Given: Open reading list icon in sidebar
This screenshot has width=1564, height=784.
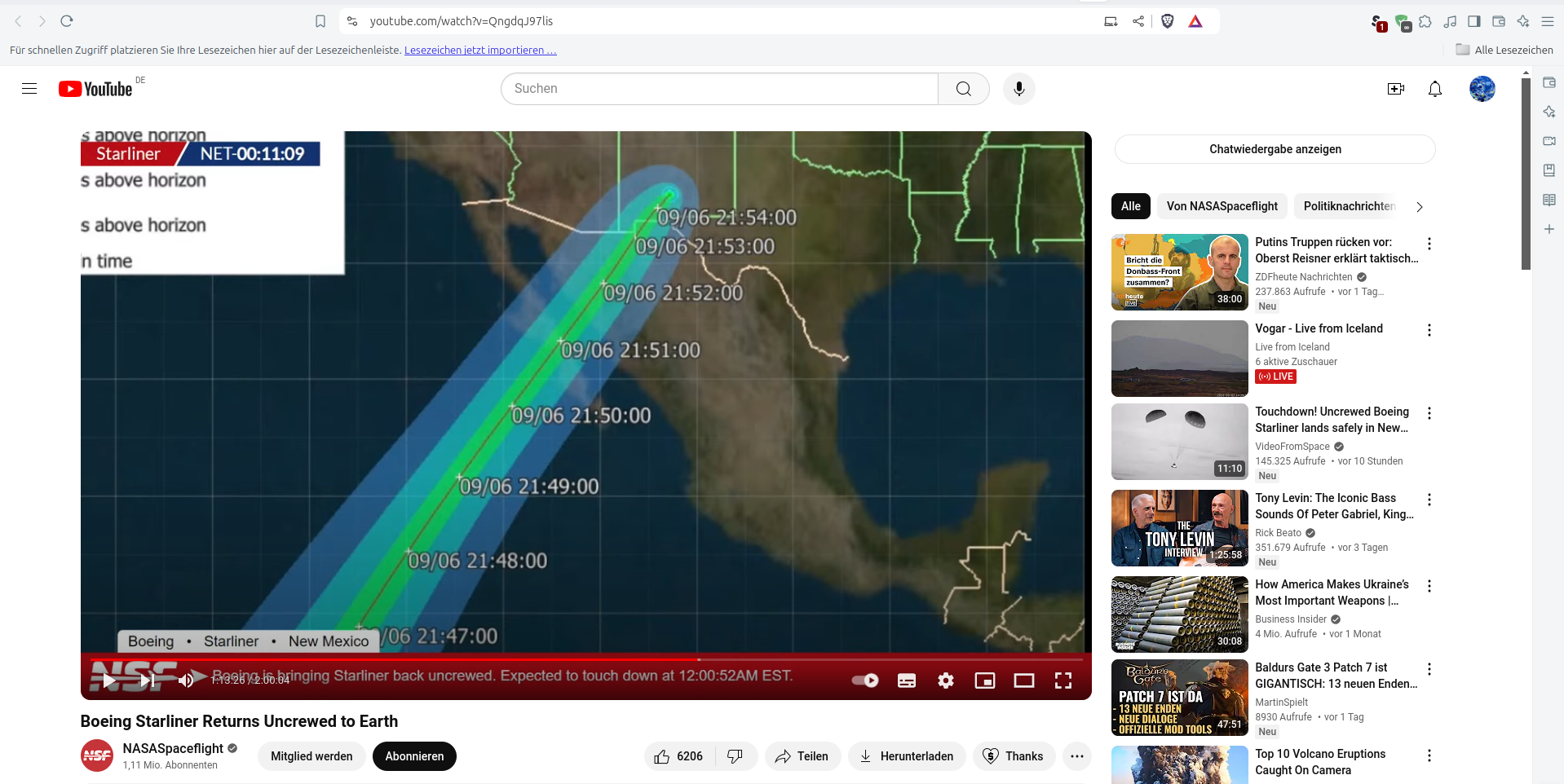Looking at the screenshot, I should tap(1549, 200).
